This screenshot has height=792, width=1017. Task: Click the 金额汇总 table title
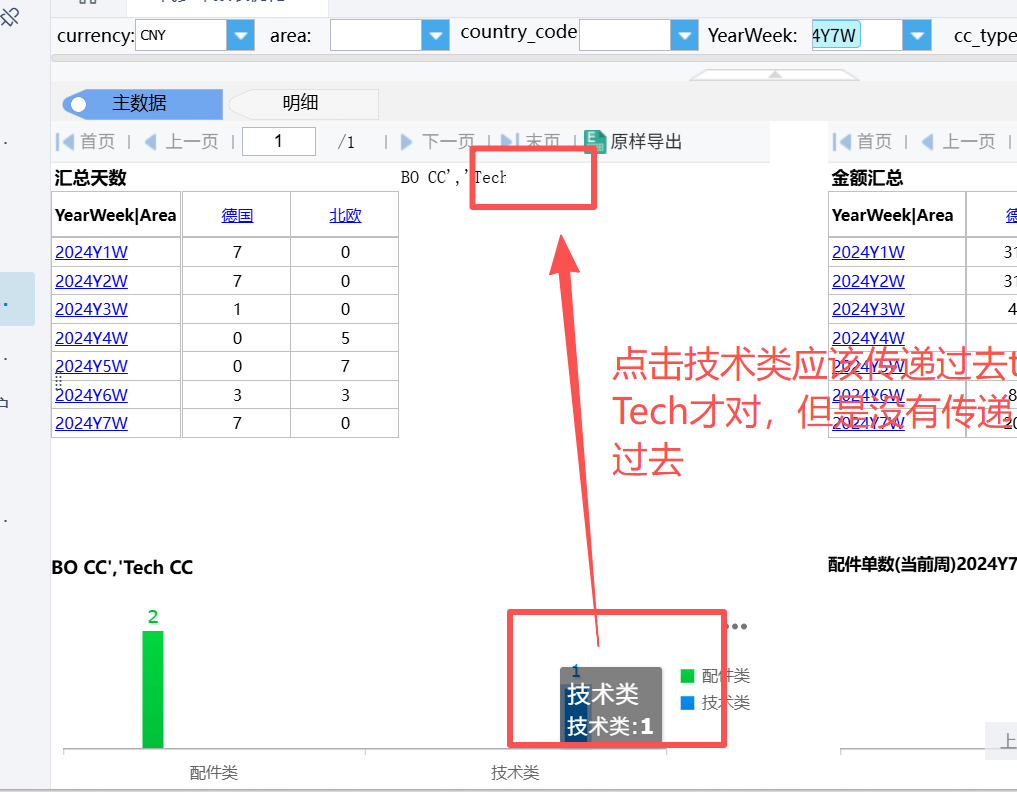(867, 178)
